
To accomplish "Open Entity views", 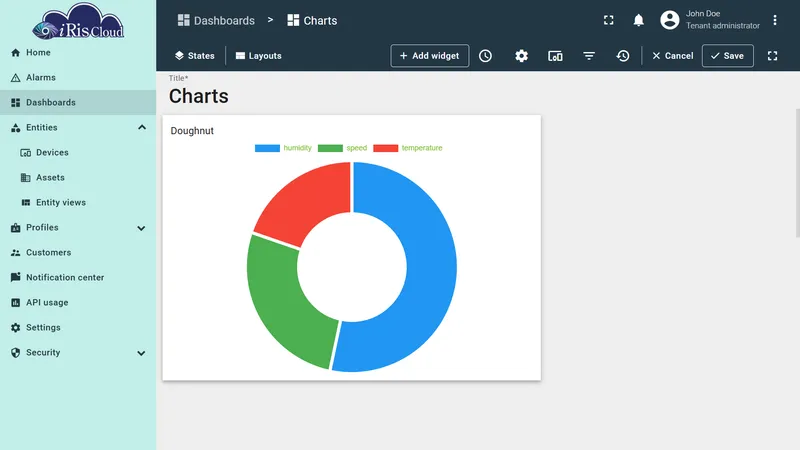I will click(78, 203).
